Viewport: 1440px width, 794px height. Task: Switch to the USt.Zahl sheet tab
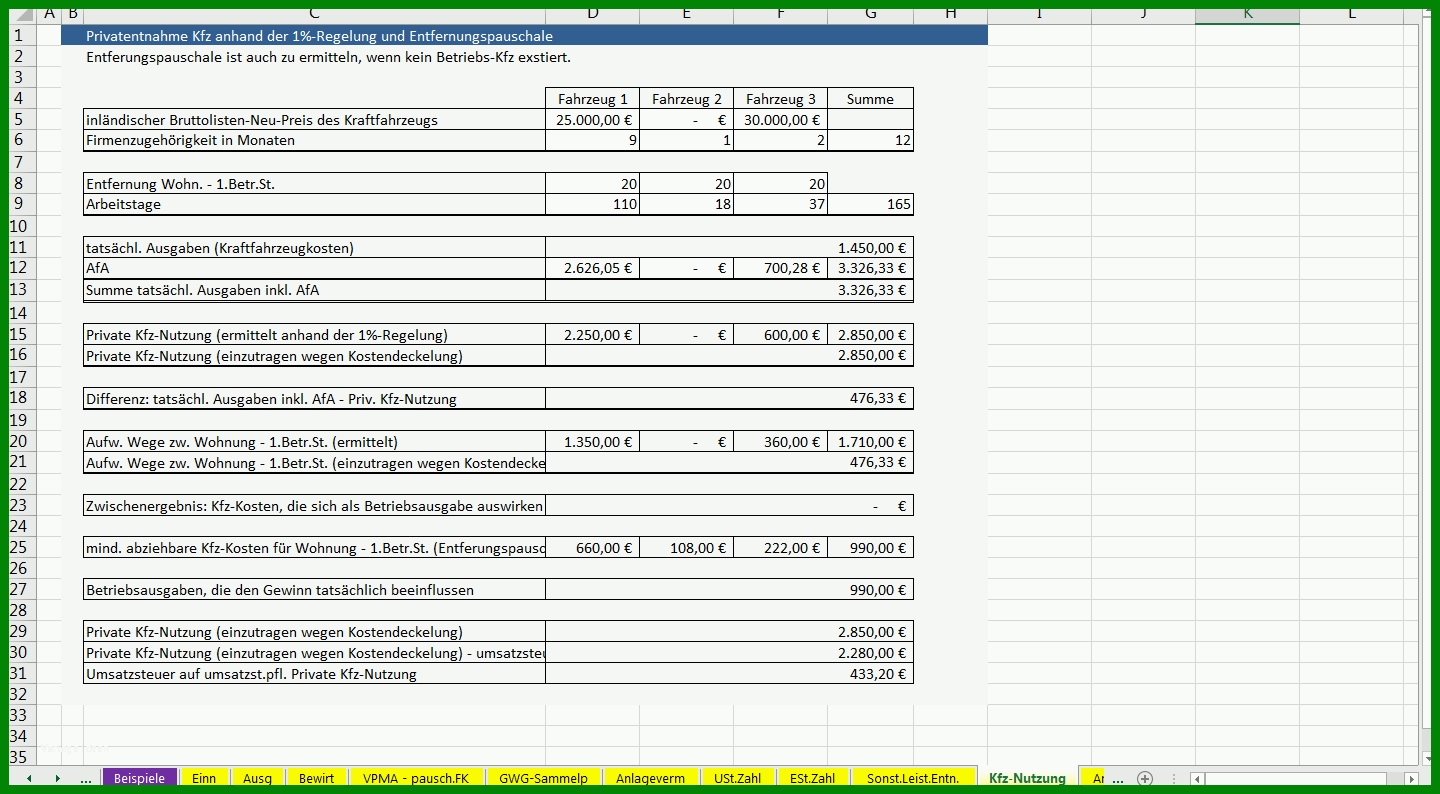(737, 778)
